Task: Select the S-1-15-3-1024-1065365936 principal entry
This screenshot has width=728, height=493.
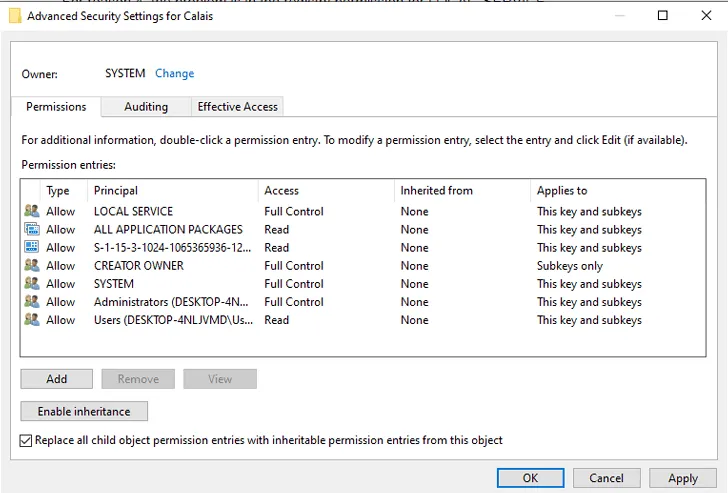Action: pos(172,247)
